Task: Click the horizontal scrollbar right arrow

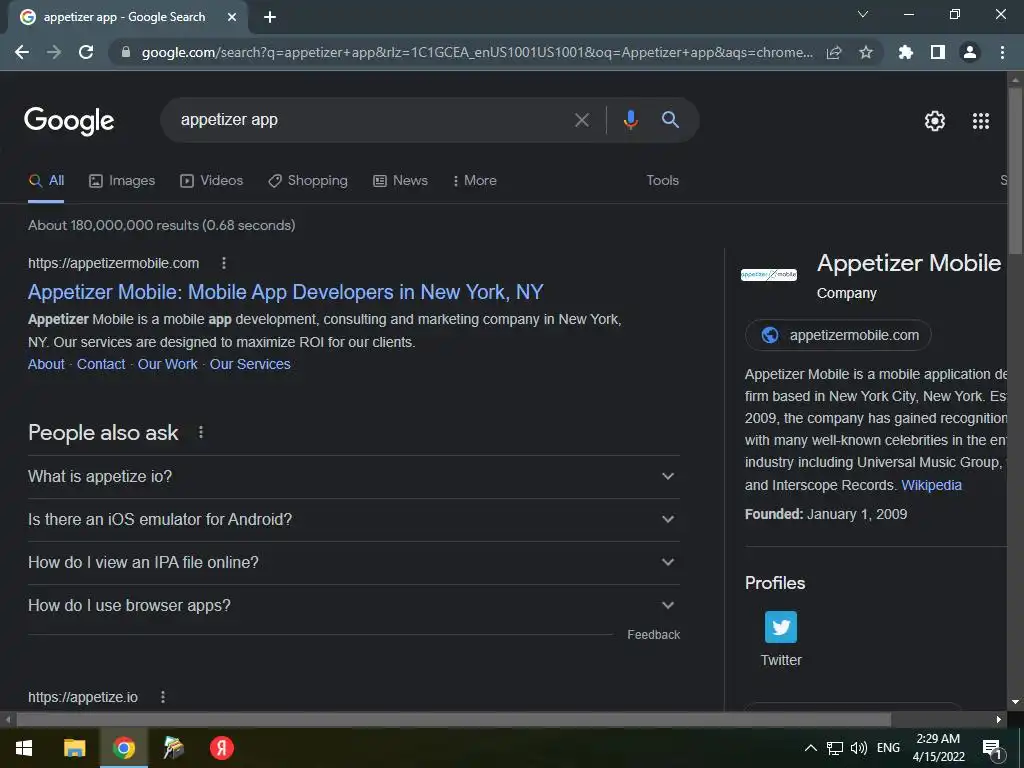Action: coord(999,720)
